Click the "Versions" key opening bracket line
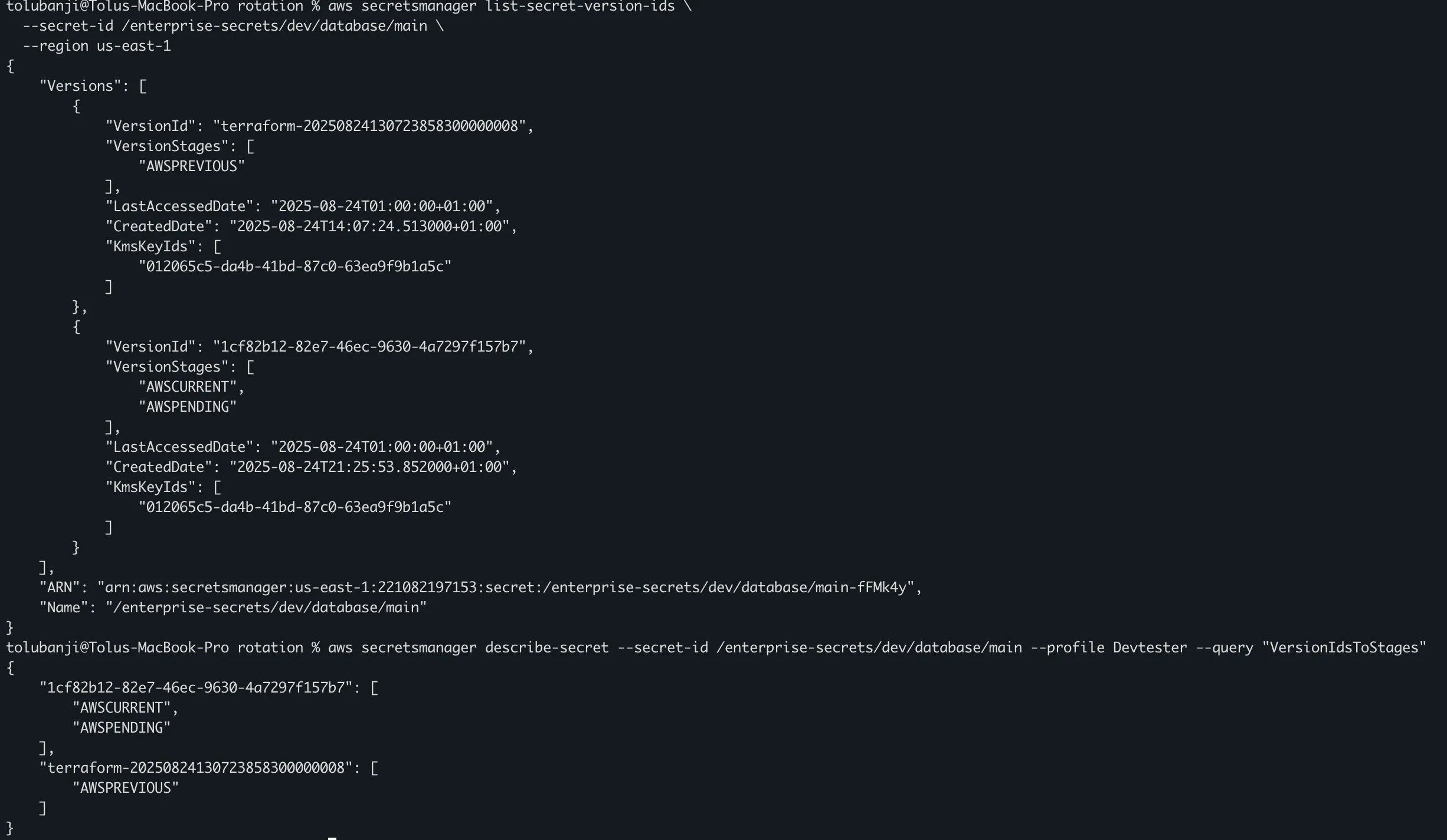Viewport: 1447px width, 840px height. [x=93, y=86]
